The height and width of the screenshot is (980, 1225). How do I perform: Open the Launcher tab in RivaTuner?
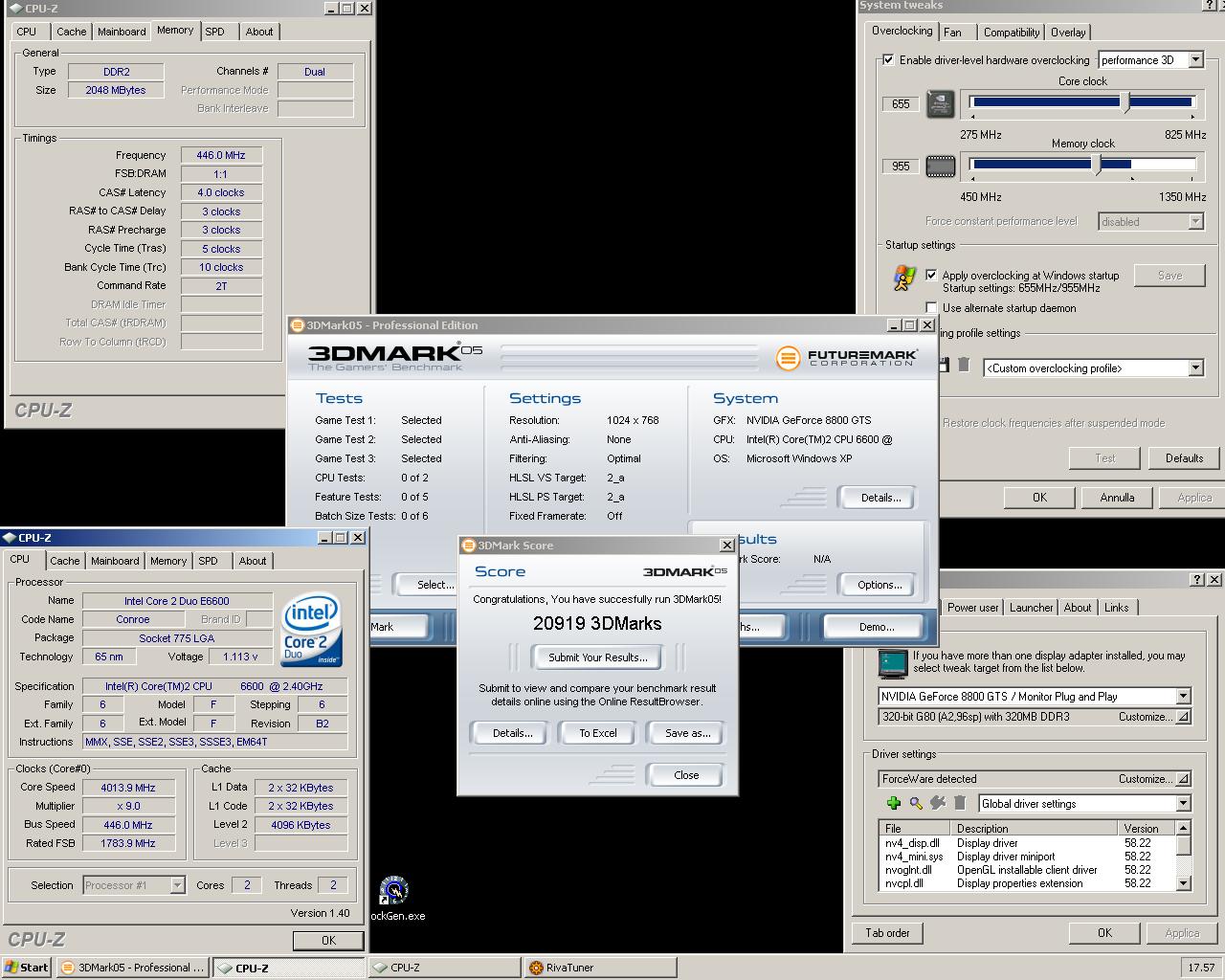click(1031, 607)
